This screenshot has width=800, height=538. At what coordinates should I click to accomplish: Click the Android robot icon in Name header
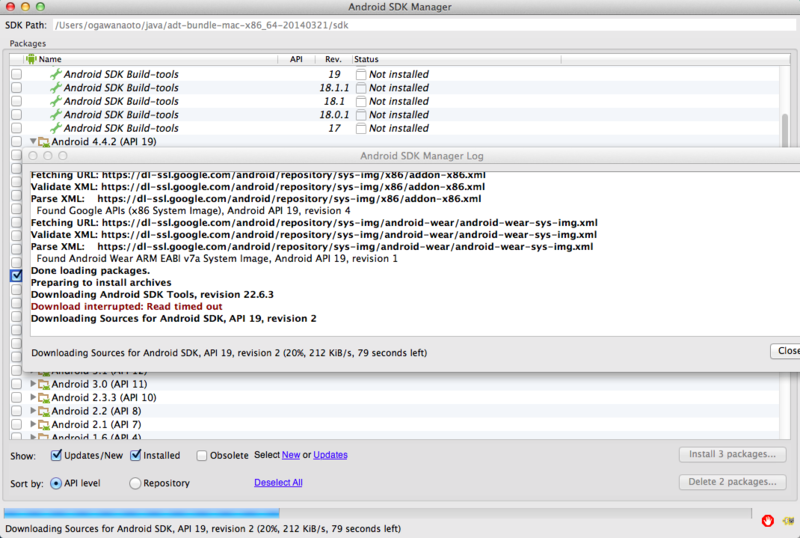pos(31,59)
